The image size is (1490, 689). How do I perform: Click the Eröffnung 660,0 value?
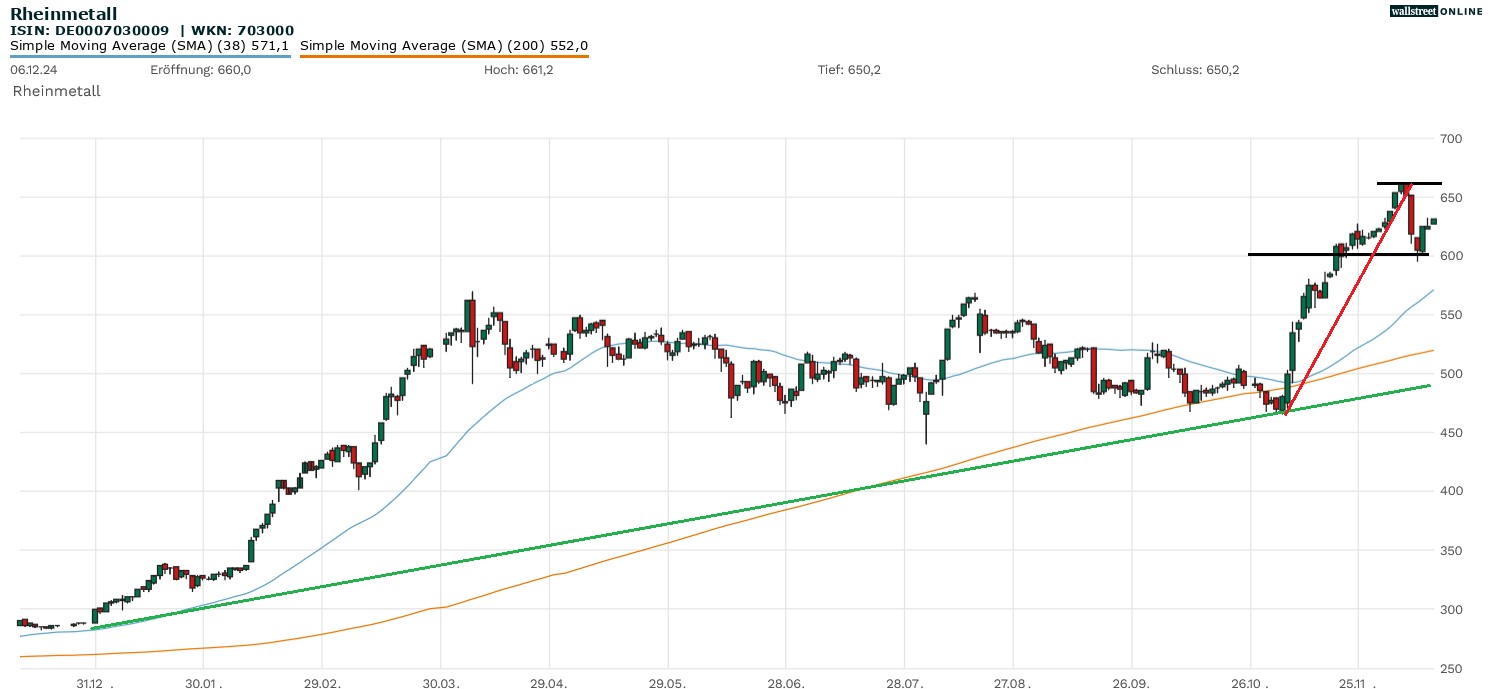click(200, 70)
